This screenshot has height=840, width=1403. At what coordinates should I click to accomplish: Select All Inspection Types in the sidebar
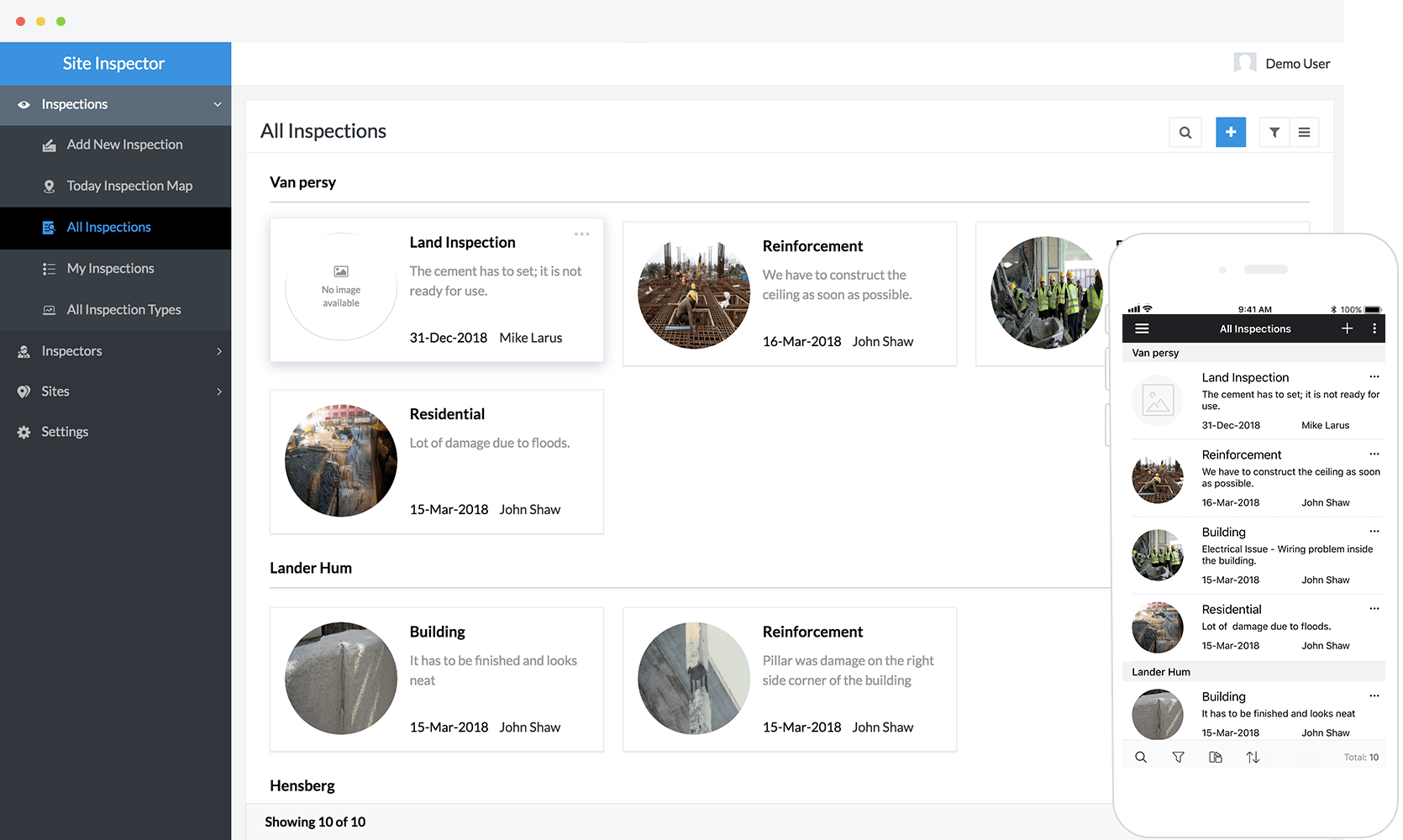123,309
